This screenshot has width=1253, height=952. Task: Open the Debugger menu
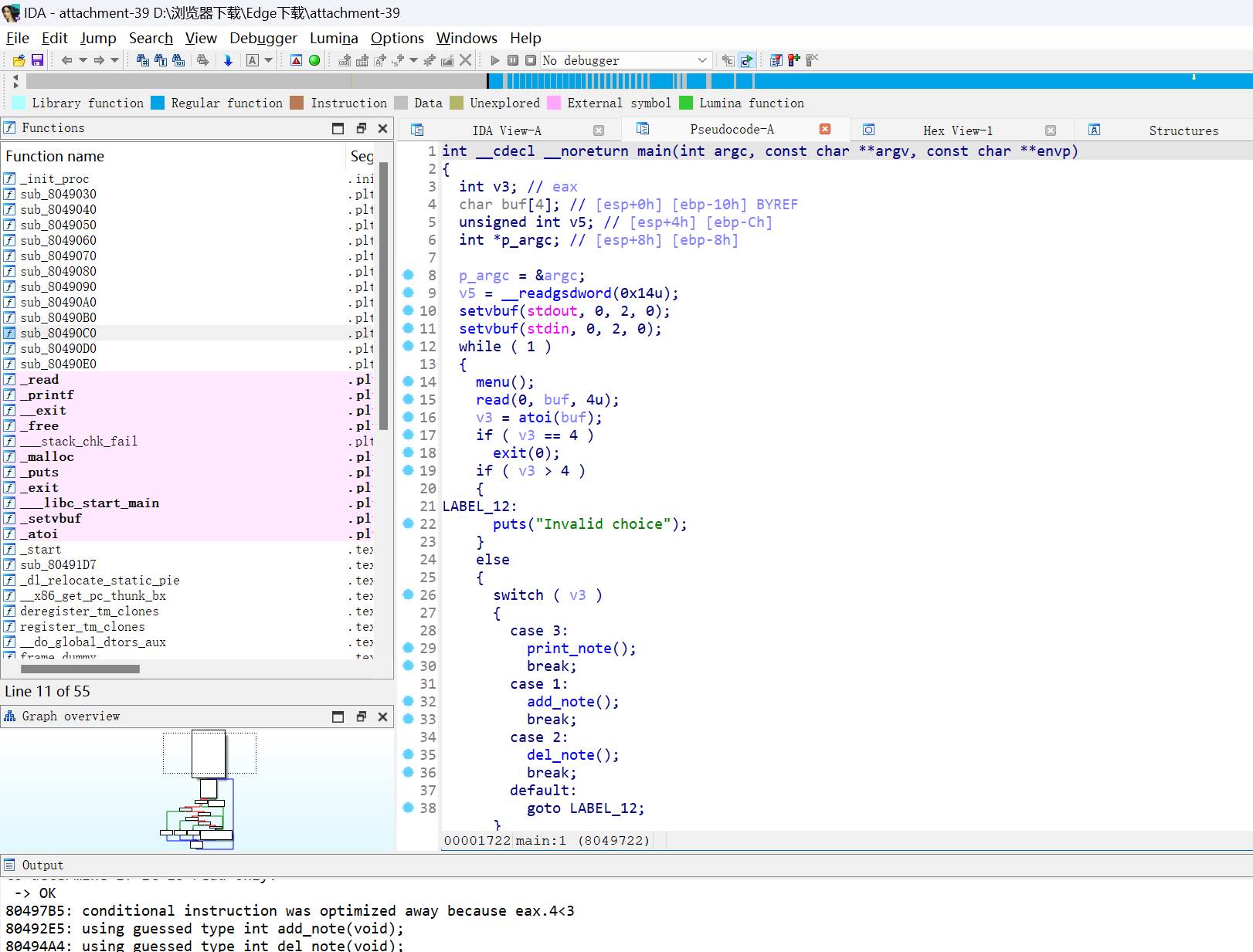[263, 38]
